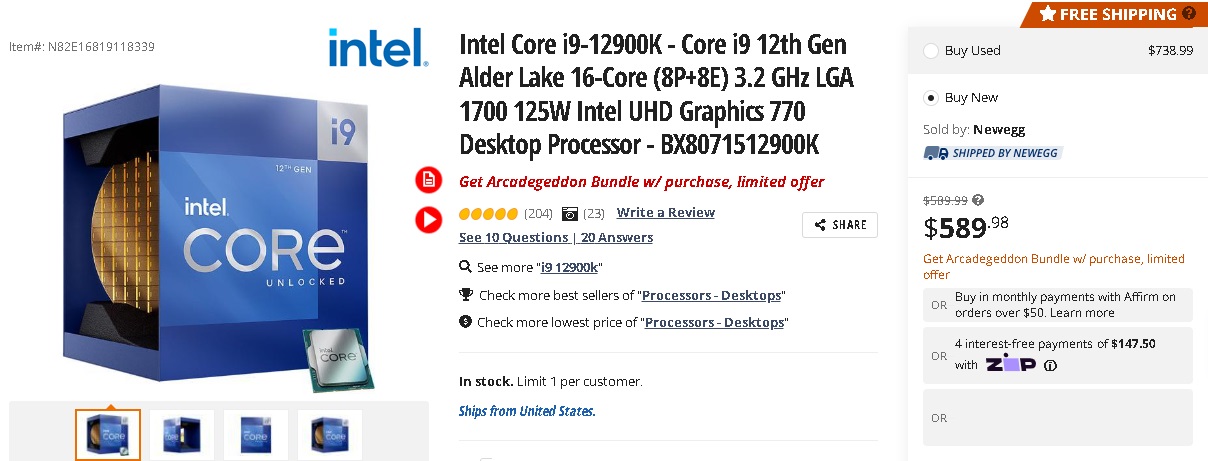Open customer photos via camera icon

tap(570, 213)
